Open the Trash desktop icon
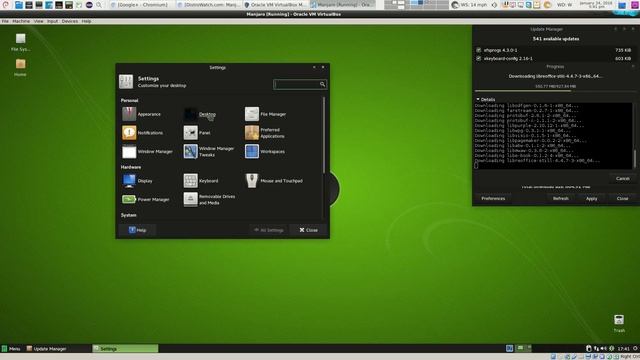Image resolution: width=640 pixels, height=360 pixels. point(619,319)
